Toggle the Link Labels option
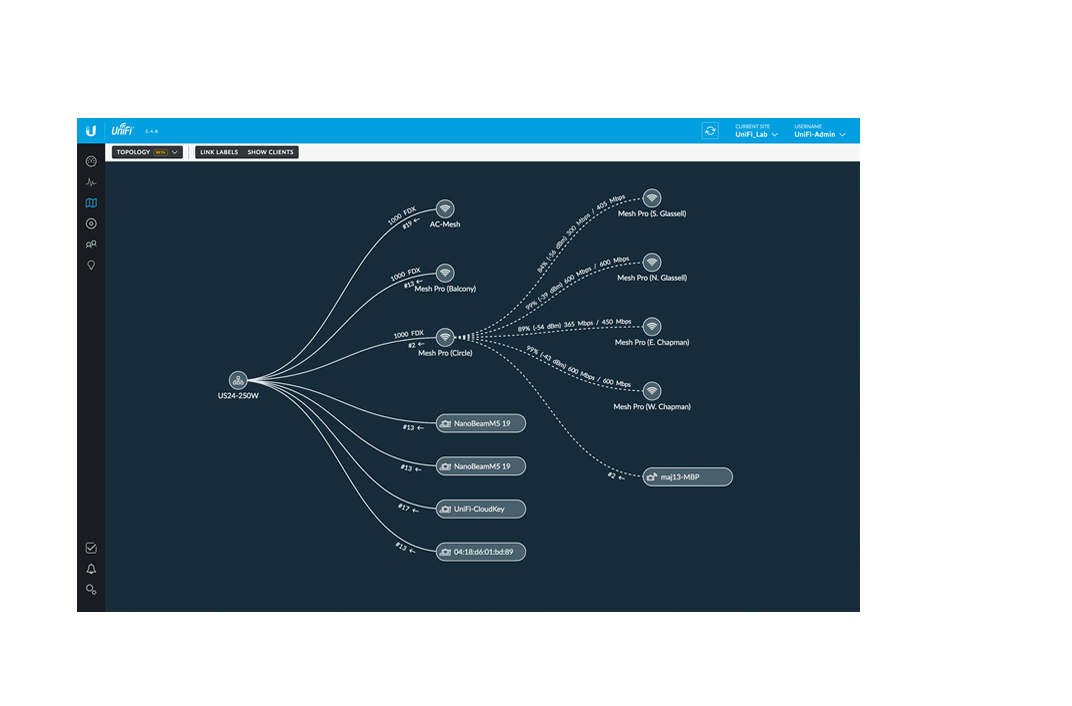Screen dimensions: 1072x706 (219, 152)
